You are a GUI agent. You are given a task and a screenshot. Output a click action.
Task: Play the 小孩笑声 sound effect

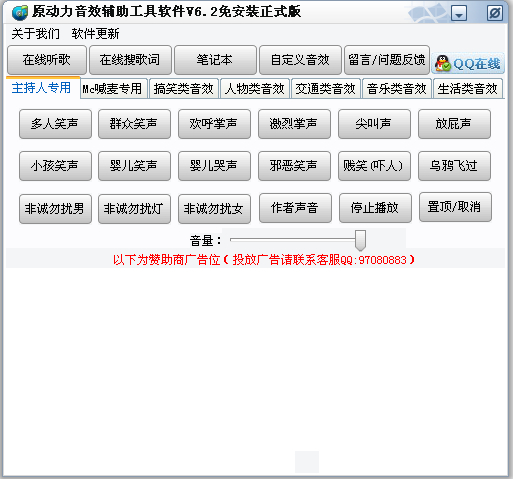[x=55, y=166]
